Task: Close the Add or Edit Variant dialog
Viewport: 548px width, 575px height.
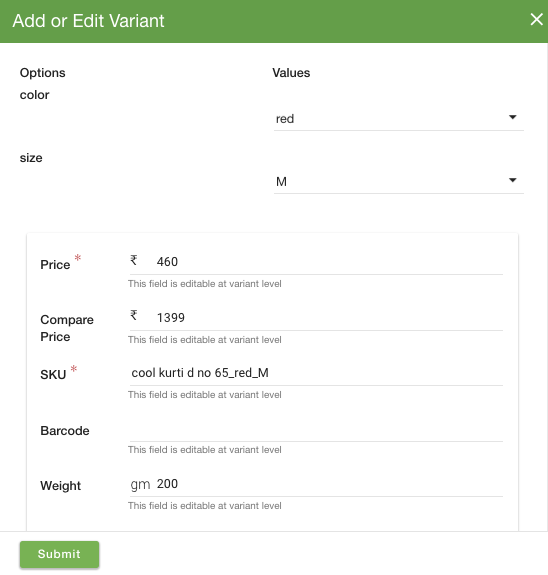Action: [536, 19]
